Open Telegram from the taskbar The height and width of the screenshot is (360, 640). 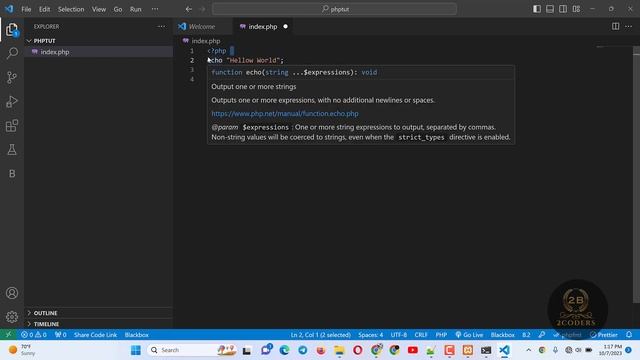(302, 350)
